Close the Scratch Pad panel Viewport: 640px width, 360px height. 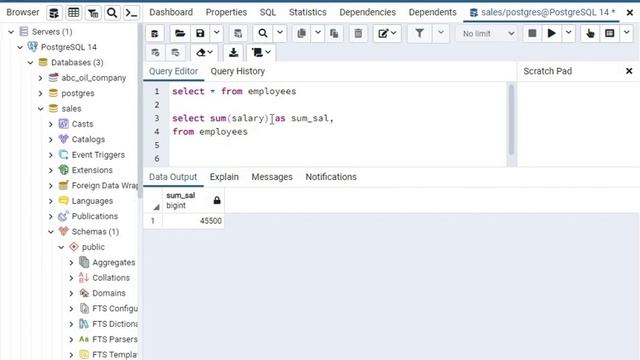[629, 71]
